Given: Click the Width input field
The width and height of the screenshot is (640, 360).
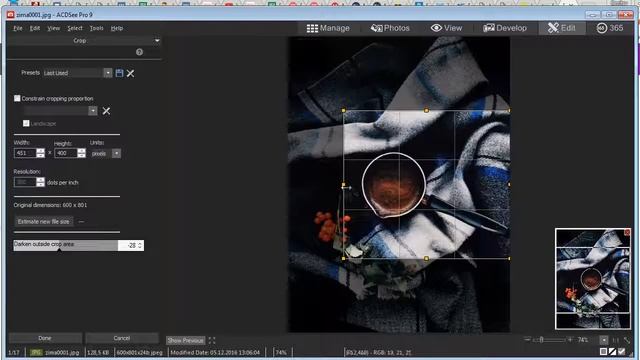Looking at the screenshot, I should pyautogui.click(x=25, y=153).
